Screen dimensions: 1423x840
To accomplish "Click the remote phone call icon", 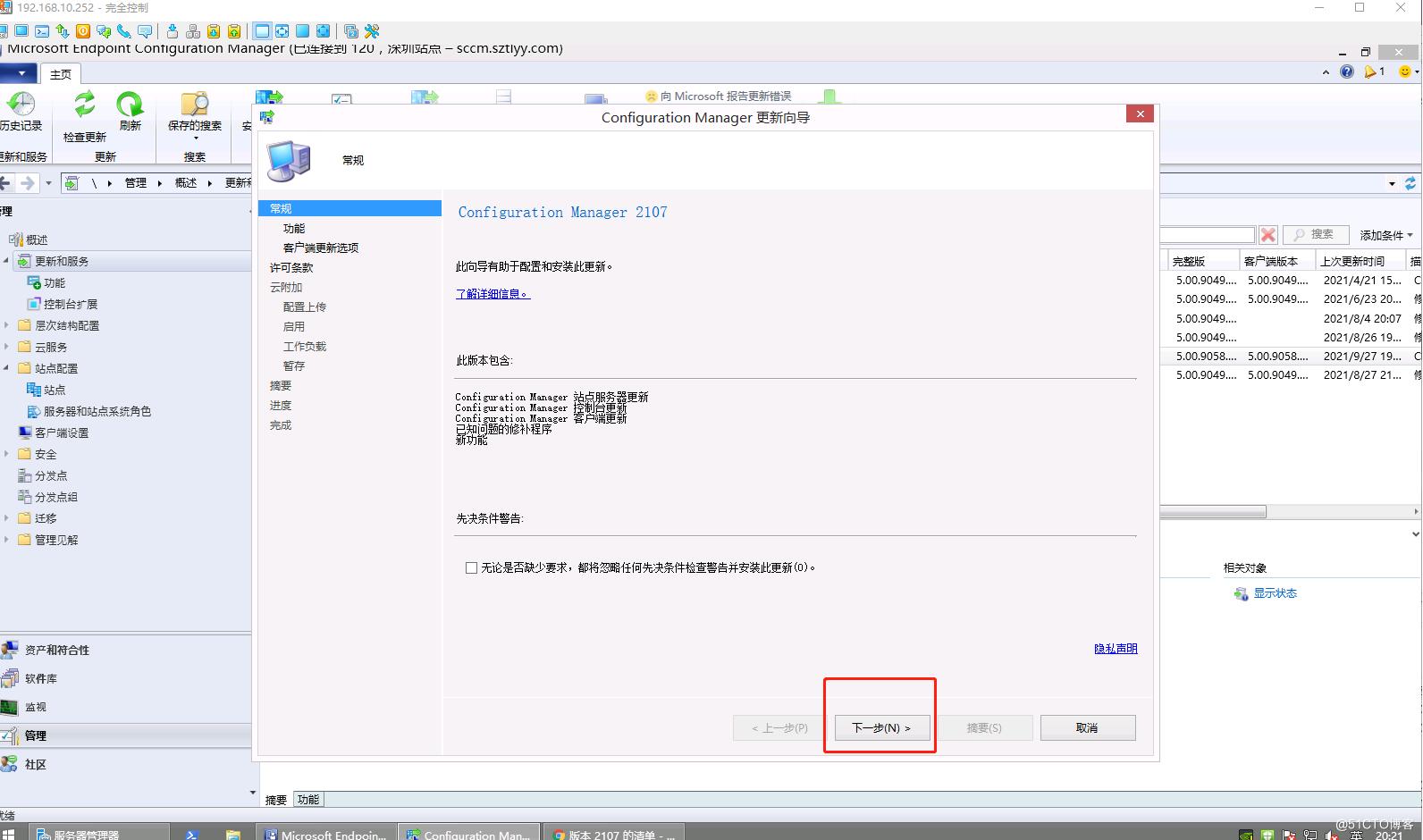I will click(x=123, y=31).
